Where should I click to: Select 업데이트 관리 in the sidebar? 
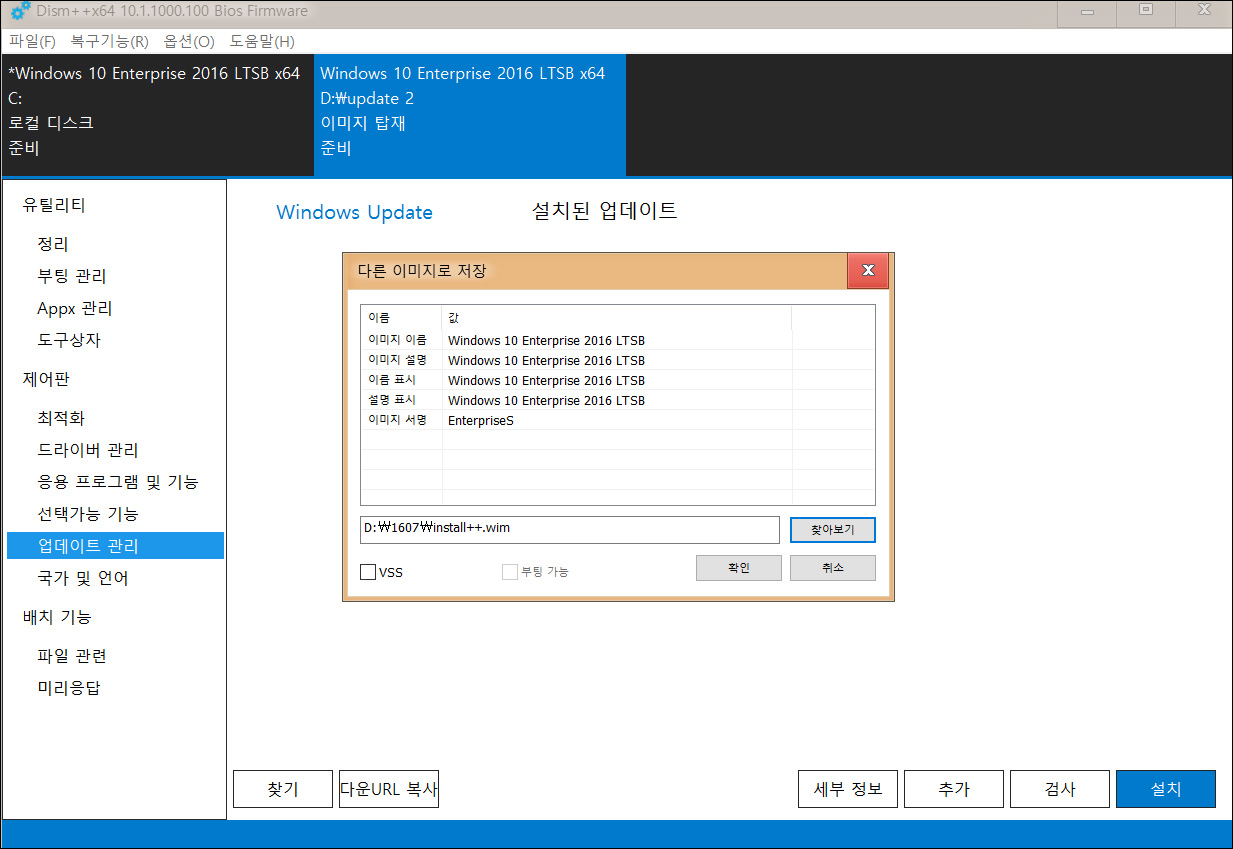[115, 546]
